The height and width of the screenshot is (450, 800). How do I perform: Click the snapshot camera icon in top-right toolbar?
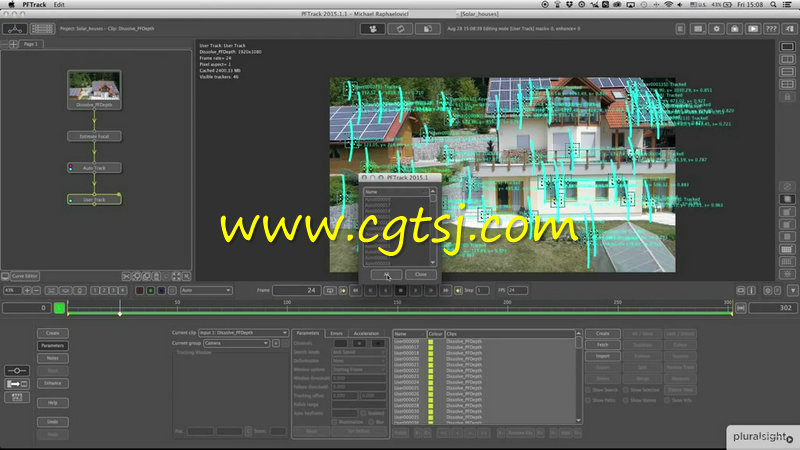tap(735, 29)
